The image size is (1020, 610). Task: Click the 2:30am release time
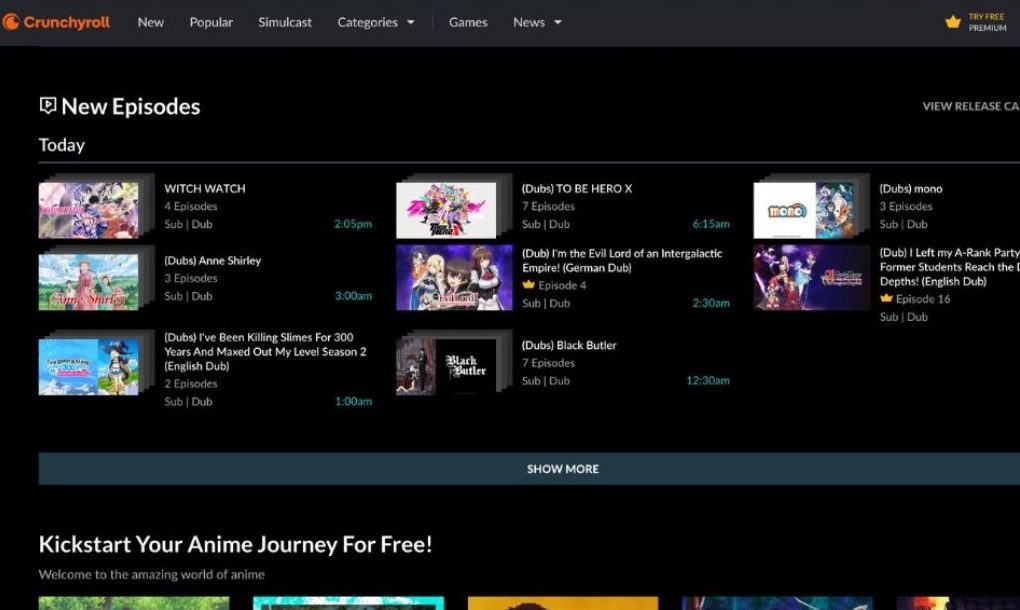click(x=711, y=303)
